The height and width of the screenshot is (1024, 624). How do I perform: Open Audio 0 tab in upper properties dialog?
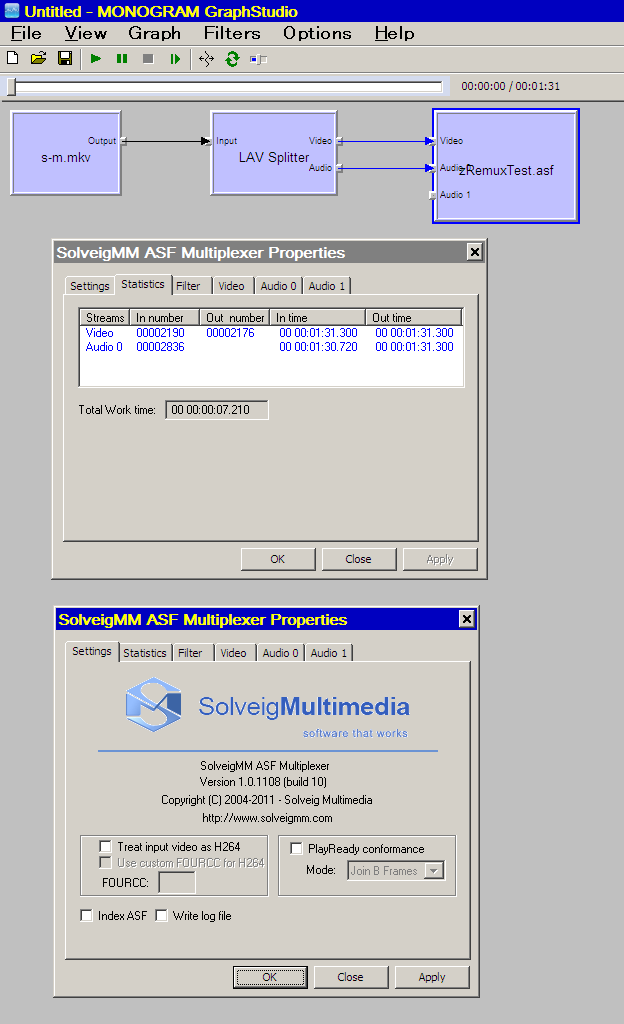click(x=279, y=286)
